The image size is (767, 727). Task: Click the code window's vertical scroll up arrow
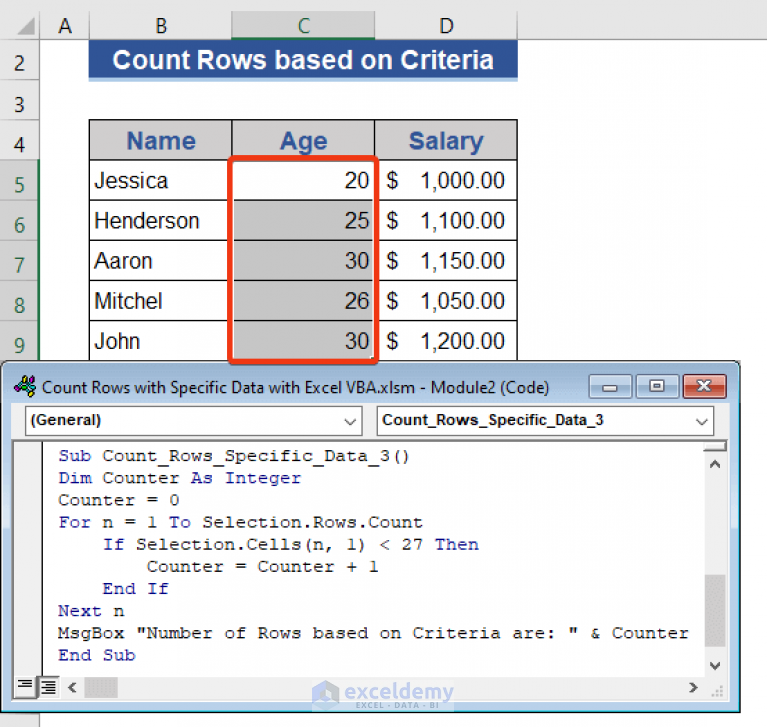[715, 464]
